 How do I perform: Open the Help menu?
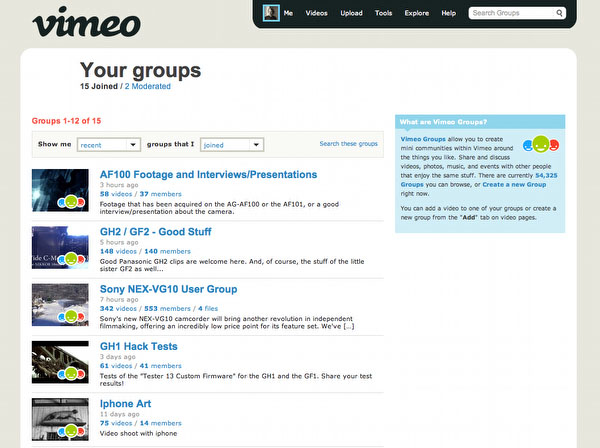coord(448,13)
